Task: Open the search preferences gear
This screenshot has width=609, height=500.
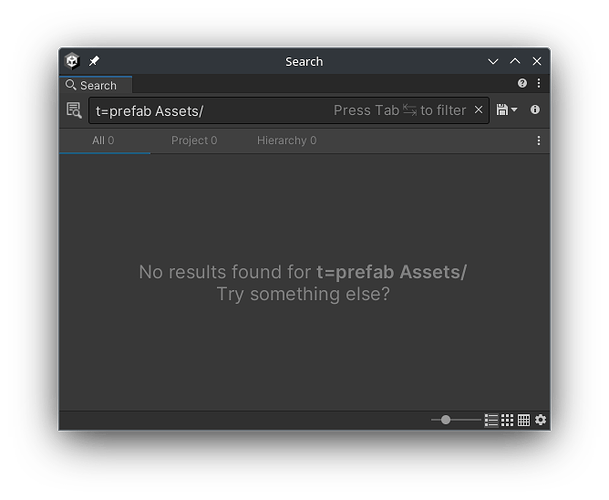Action: coord(541,420)
